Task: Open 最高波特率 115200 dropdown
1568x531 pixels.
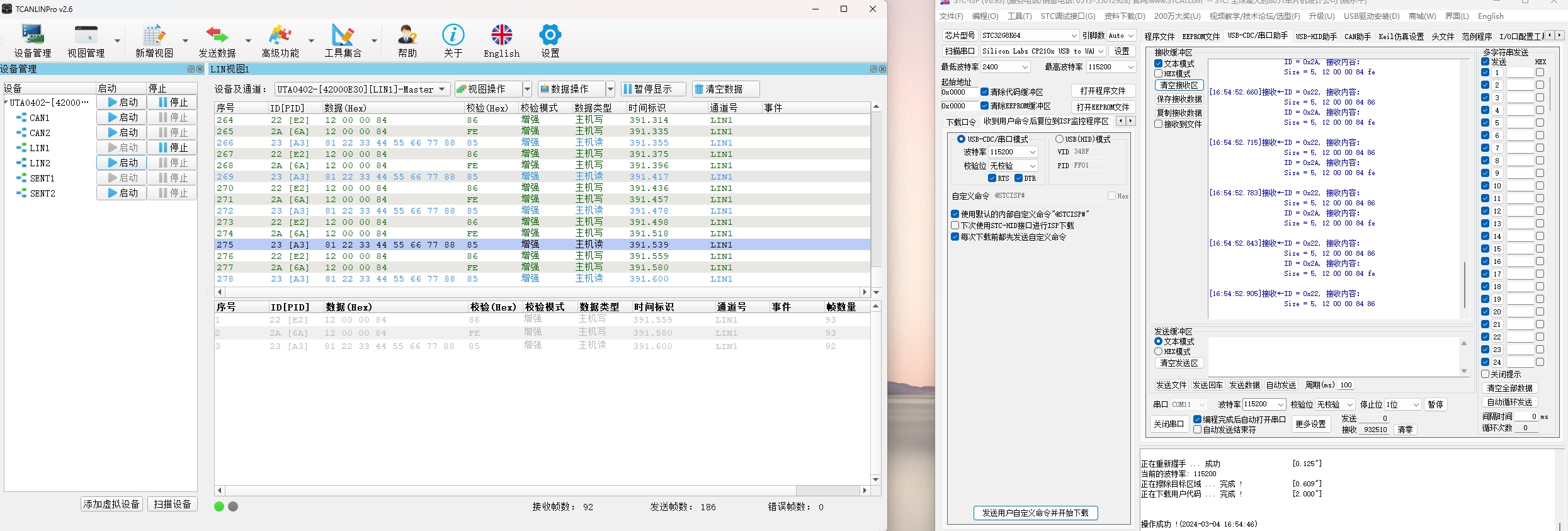Action: click(x=1111, y=67)
